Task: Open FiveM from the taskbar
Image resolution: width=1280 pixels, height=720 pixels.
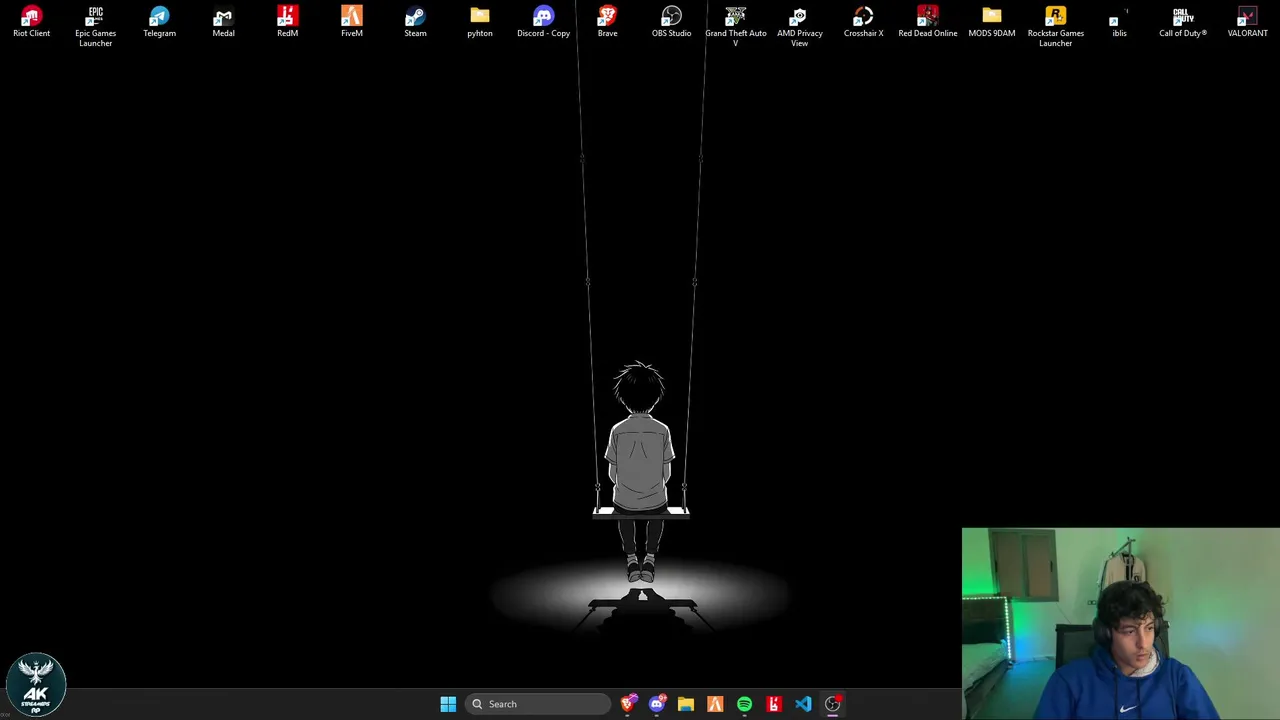Action: (x=715, y=704)
